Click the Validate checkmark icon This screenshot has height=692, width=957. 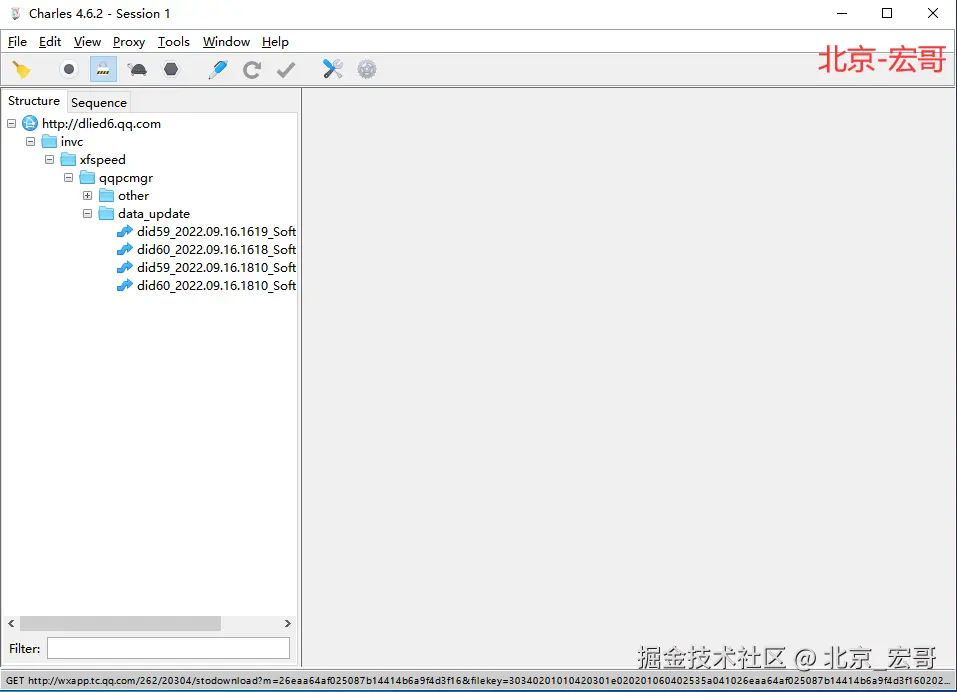[286, 70]
